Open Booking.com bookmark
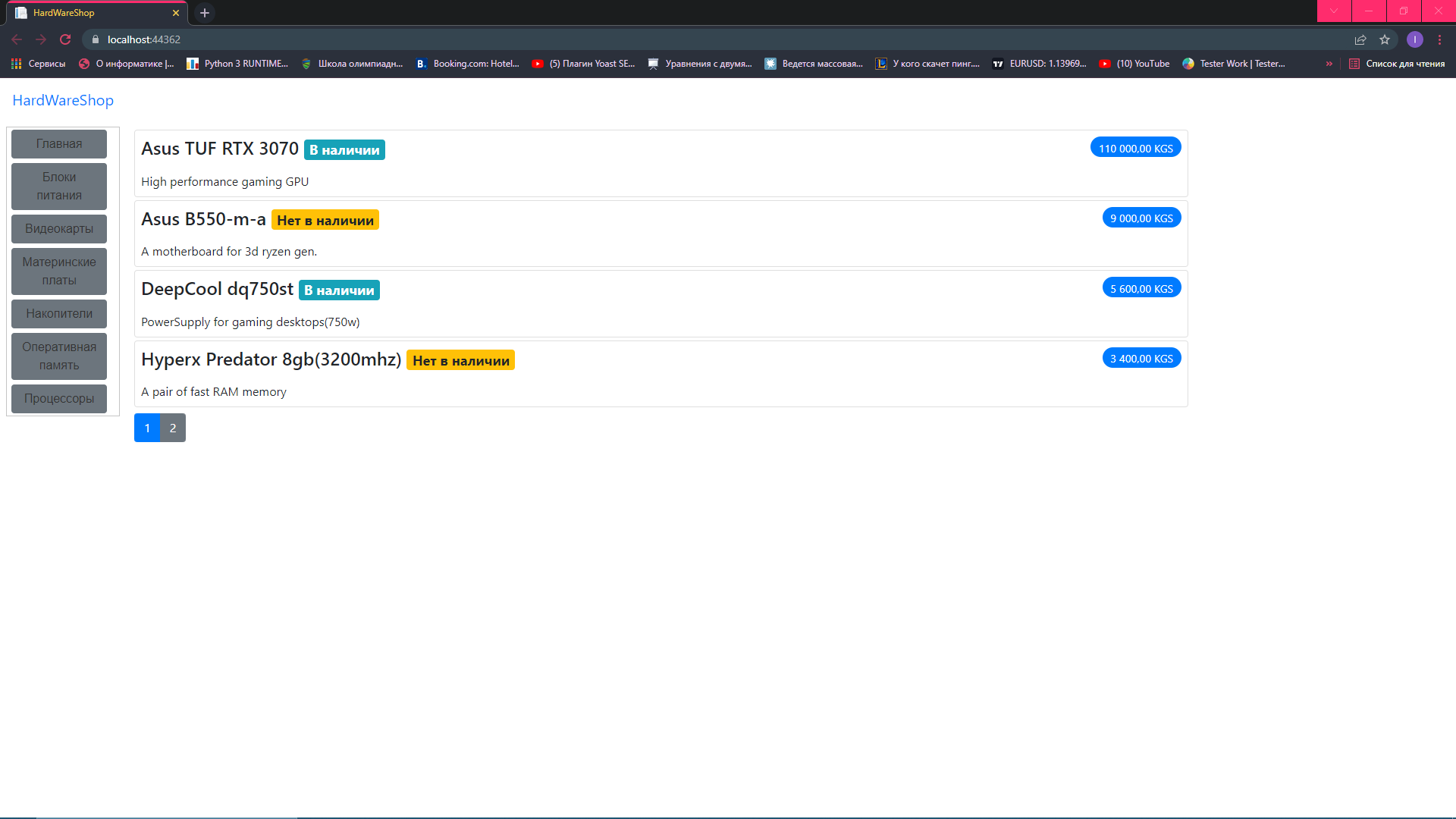The width and height of the screenshot is (1456, 819). click(467, 64)
